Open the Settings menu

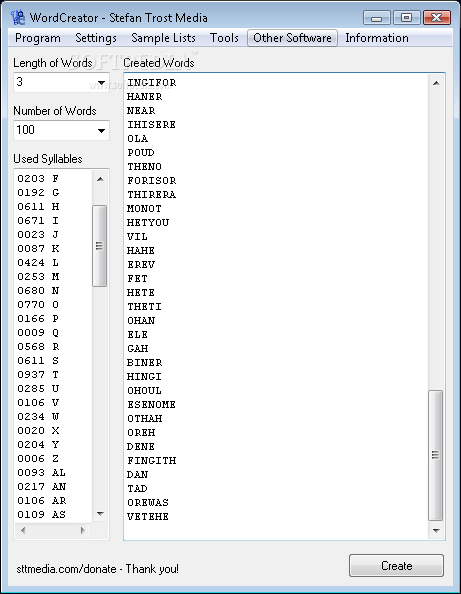coord(96,38)
